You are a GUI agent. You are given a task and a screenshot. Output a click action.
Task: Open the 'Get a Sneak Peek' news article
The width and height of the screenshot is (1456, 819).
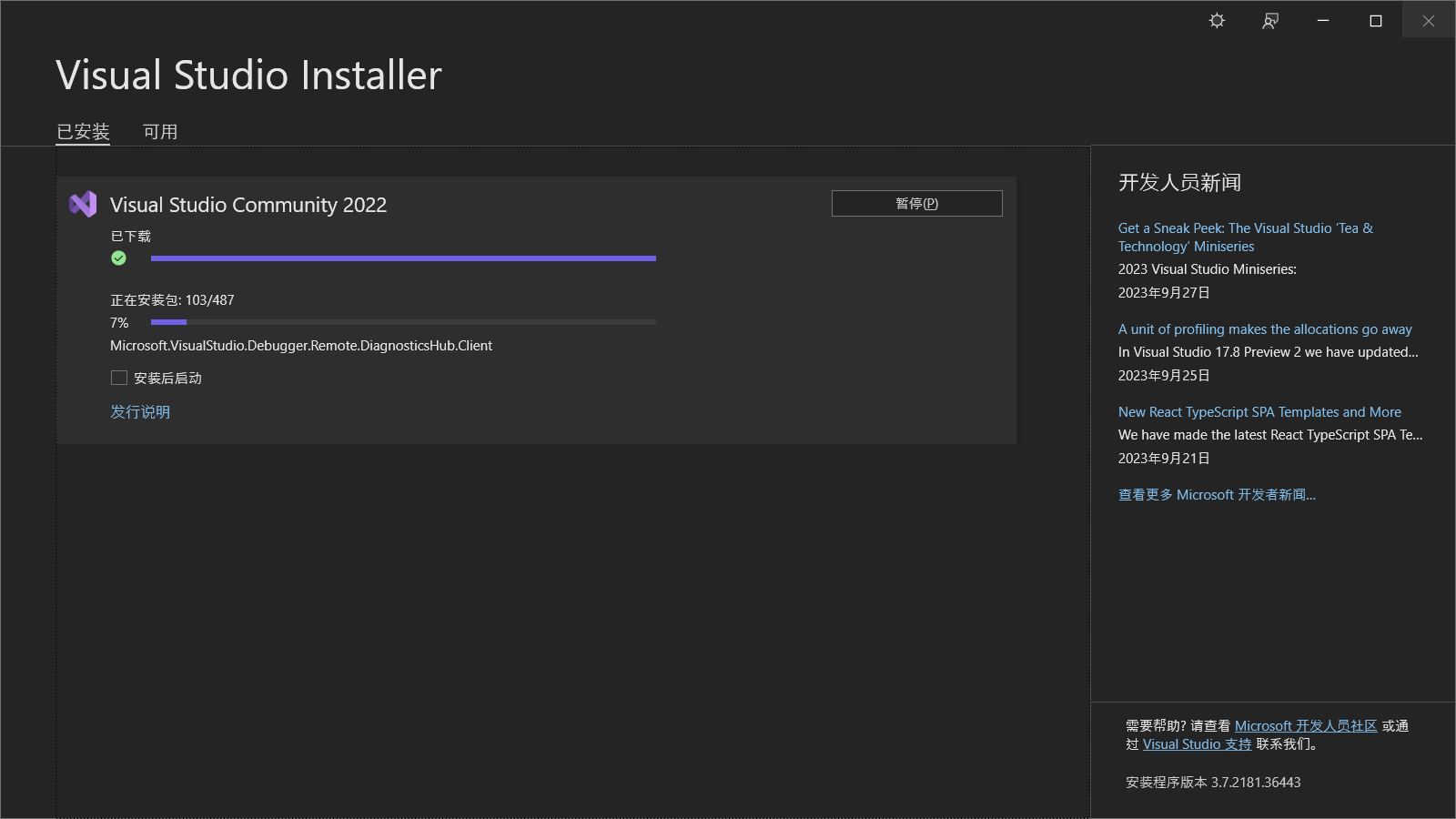pyautogui.click(x=1246, y=238)
